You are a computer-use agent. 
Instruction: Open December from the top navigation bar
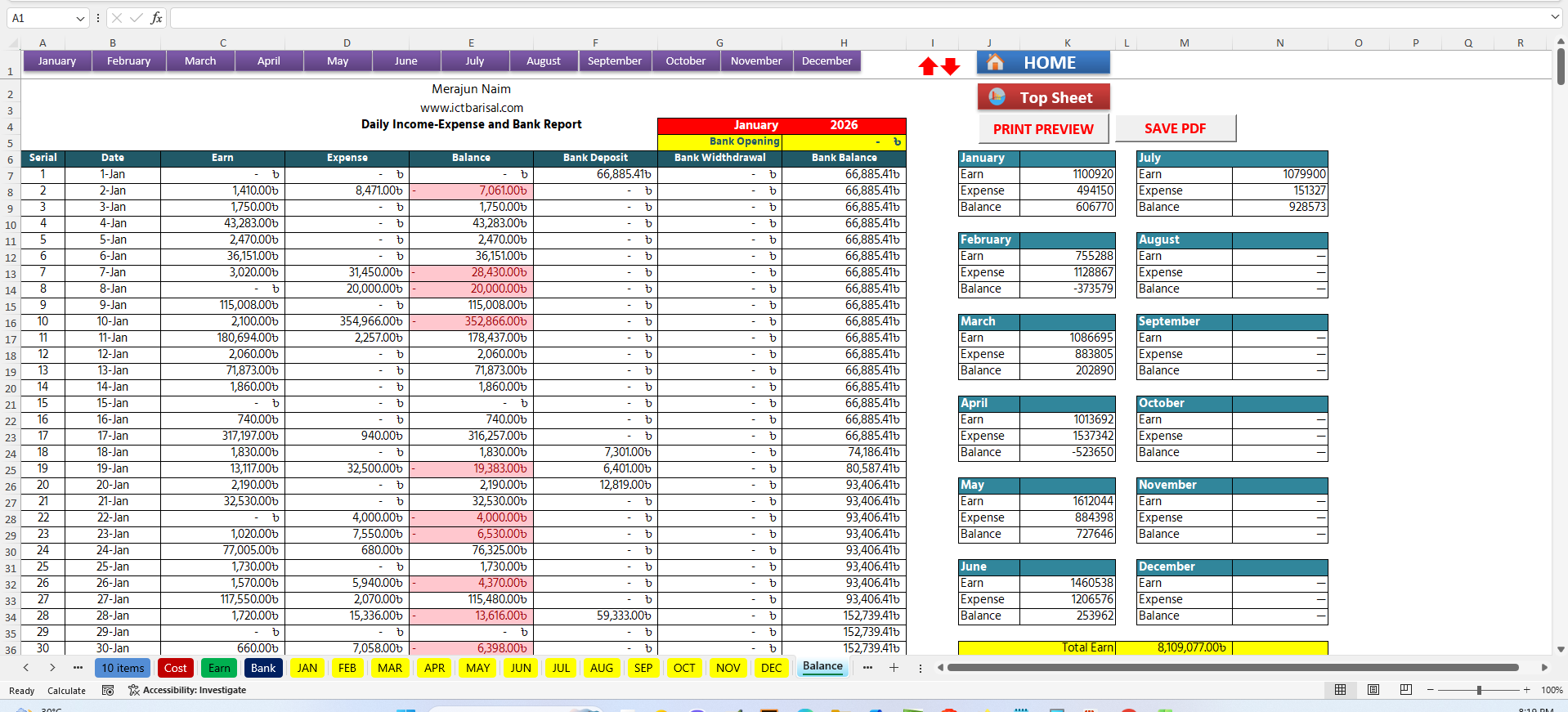(x=827, y=61)
